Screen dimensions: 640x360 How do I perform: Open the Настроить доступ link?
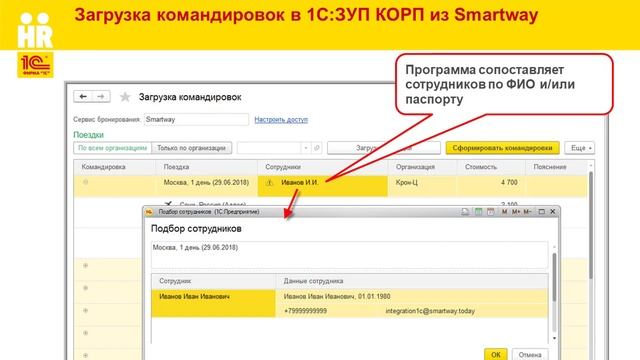pyautogui.click(x=281, y=120)
